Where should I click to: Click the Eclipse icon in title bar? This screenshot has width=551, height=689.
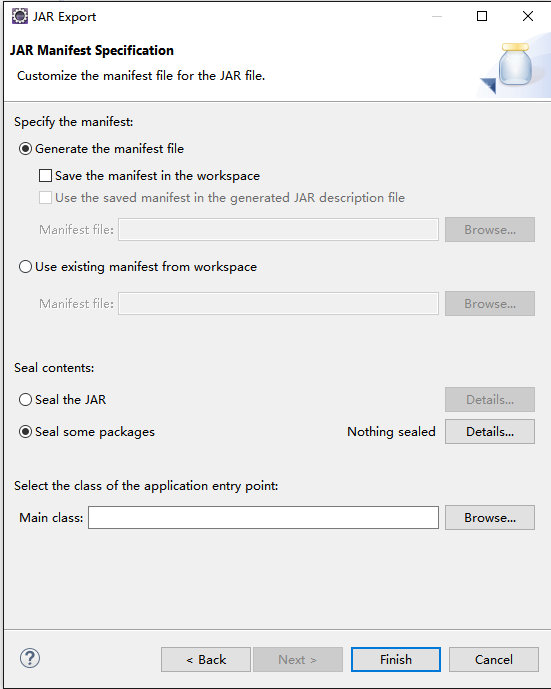coord(20,16)
